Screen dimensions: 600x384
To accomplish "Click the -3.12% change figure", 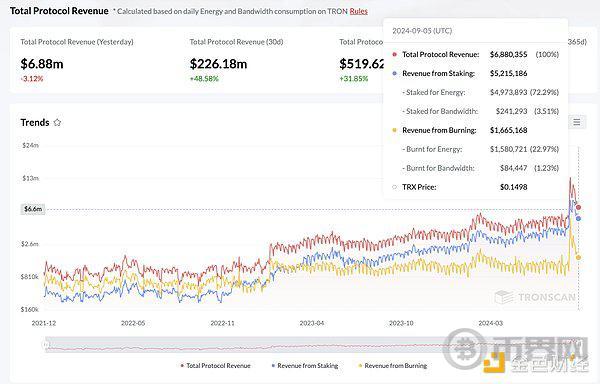I will pyautogui.click(x=32, y=79).
